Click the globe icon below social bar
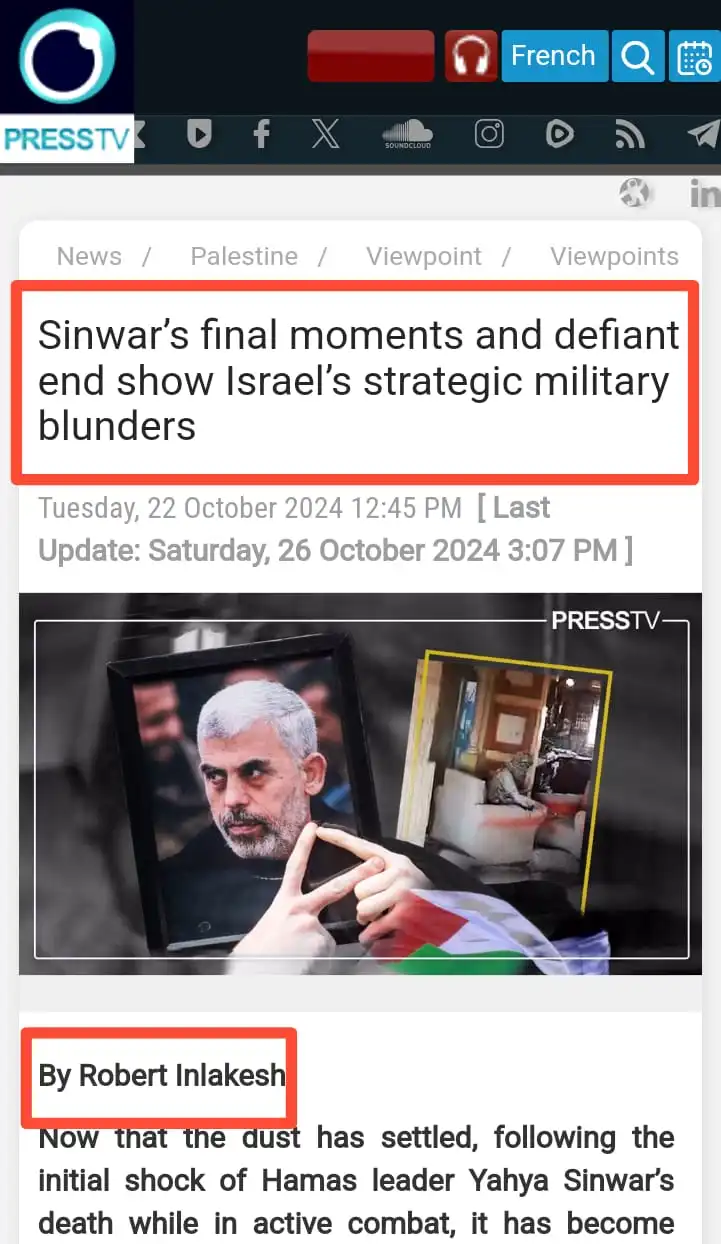Image resolution: width=721 pixels, height=1244 pixels. [635, 192]
